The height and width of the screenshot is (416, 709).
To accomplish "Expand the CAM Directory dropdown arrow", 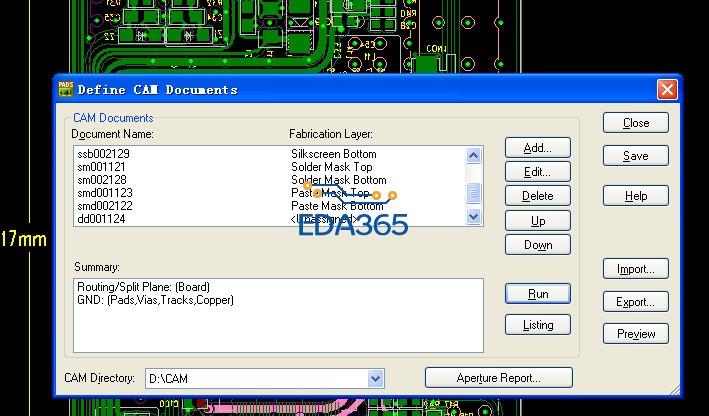I will (375, 378).
